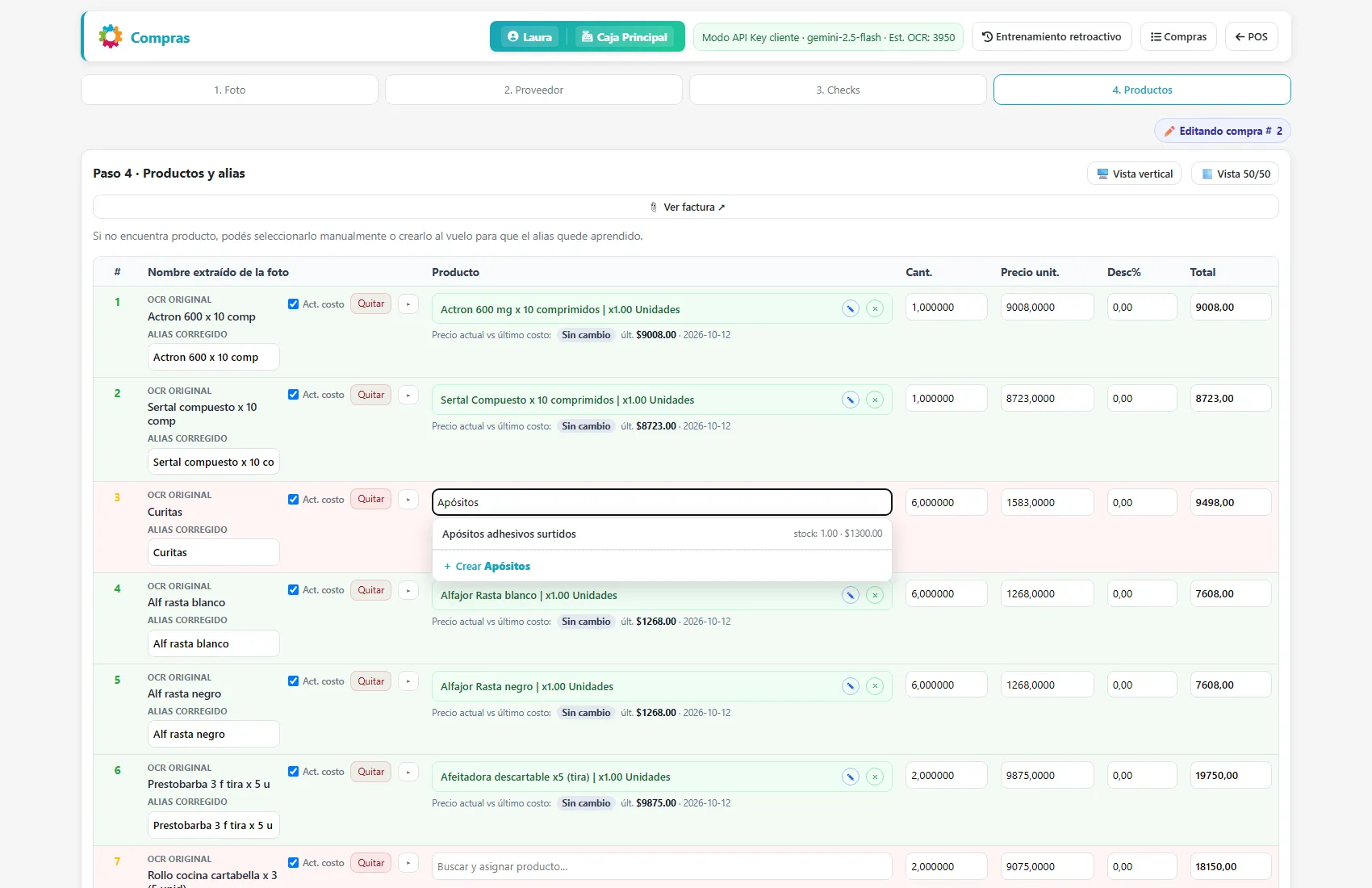Image resolution: width=1372 pixels, height=888 pixels.
Task: Click the Compras logo icon
Action: pyautogui.click(x=111, y=36)
